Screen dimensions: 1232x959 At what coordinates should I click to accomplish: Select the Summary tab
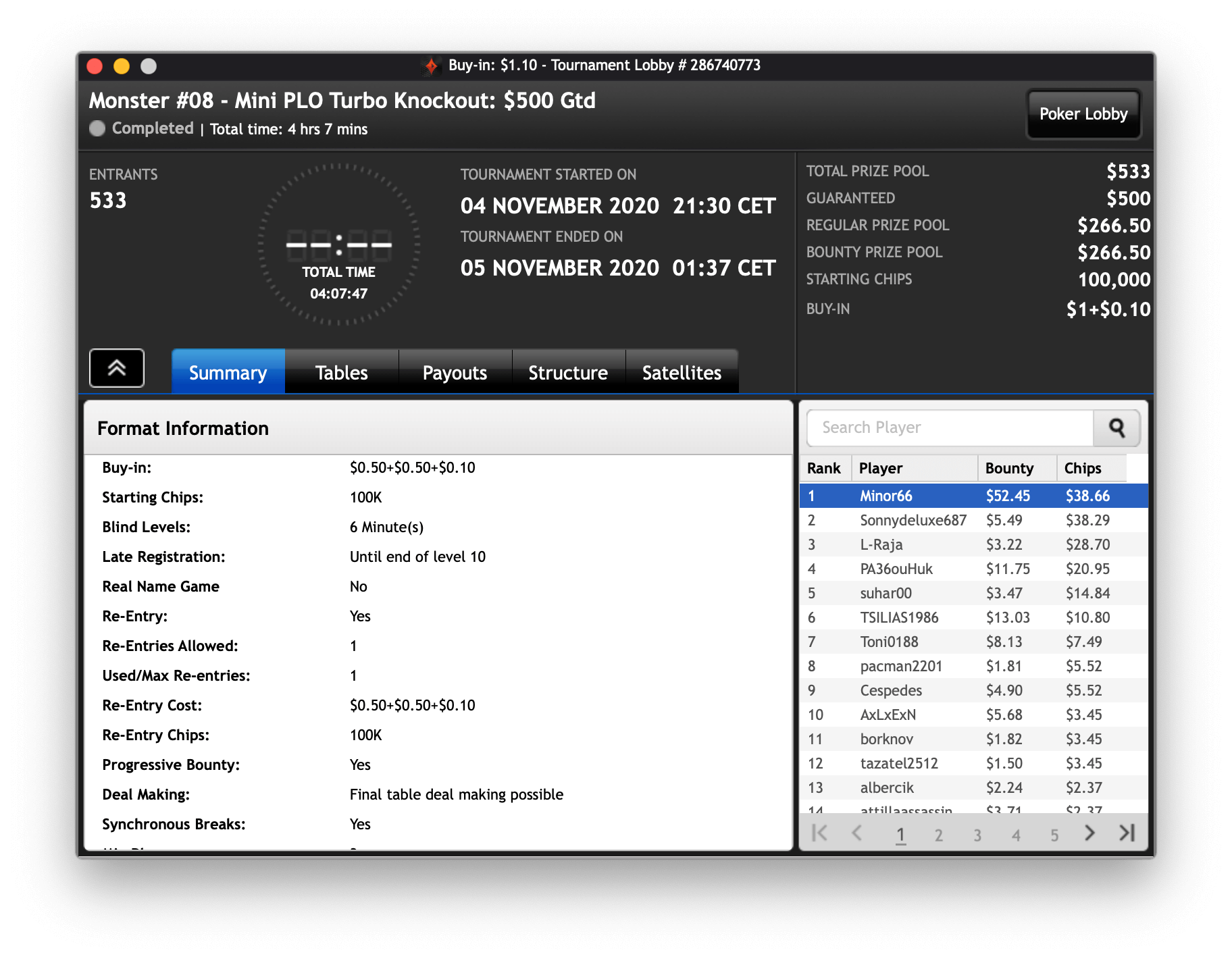click(x=228, y=373)
